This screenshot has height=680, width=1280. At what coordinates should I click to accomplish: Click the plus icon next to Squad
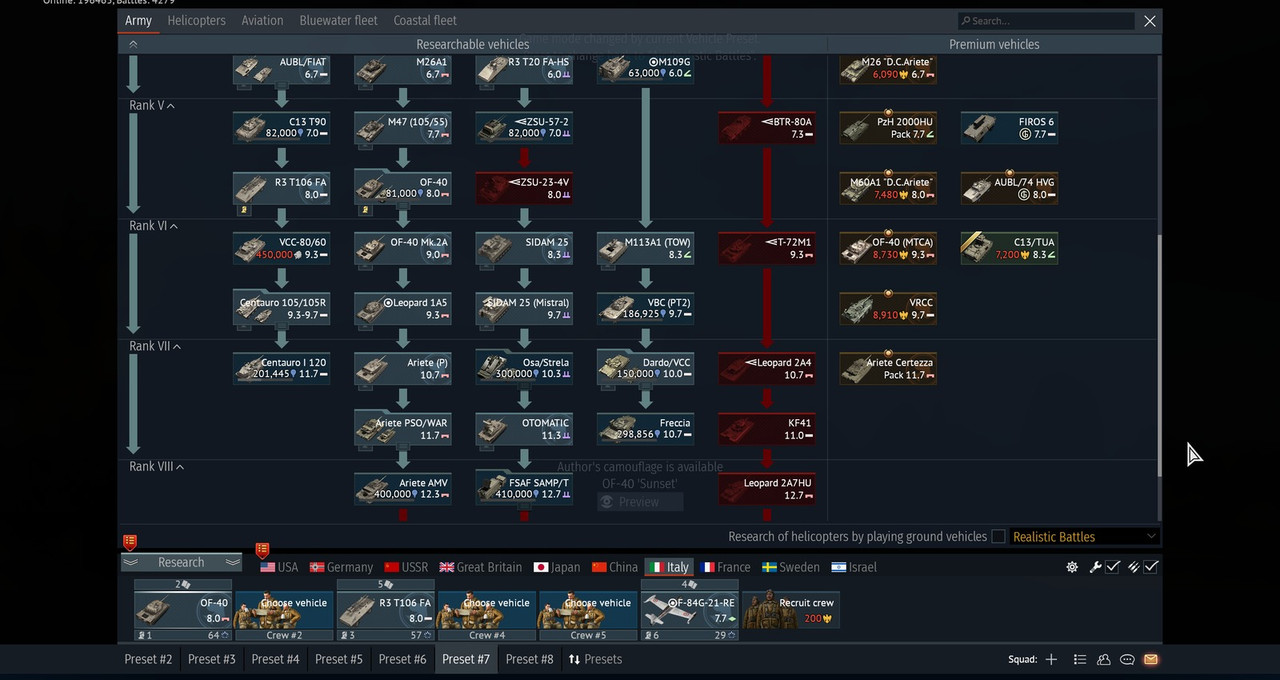(x=1051, y=659)
